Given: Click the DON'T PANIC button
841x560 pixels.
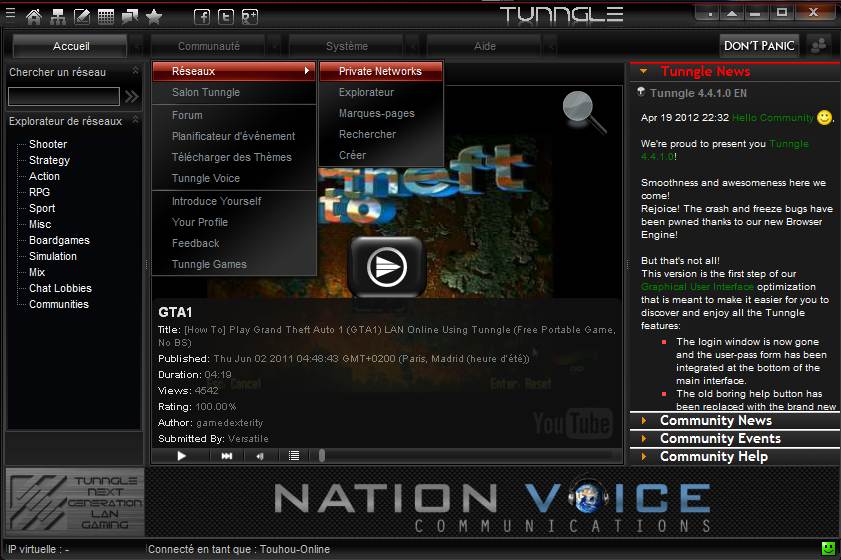Looking at the screenshot, I should 759,46.
